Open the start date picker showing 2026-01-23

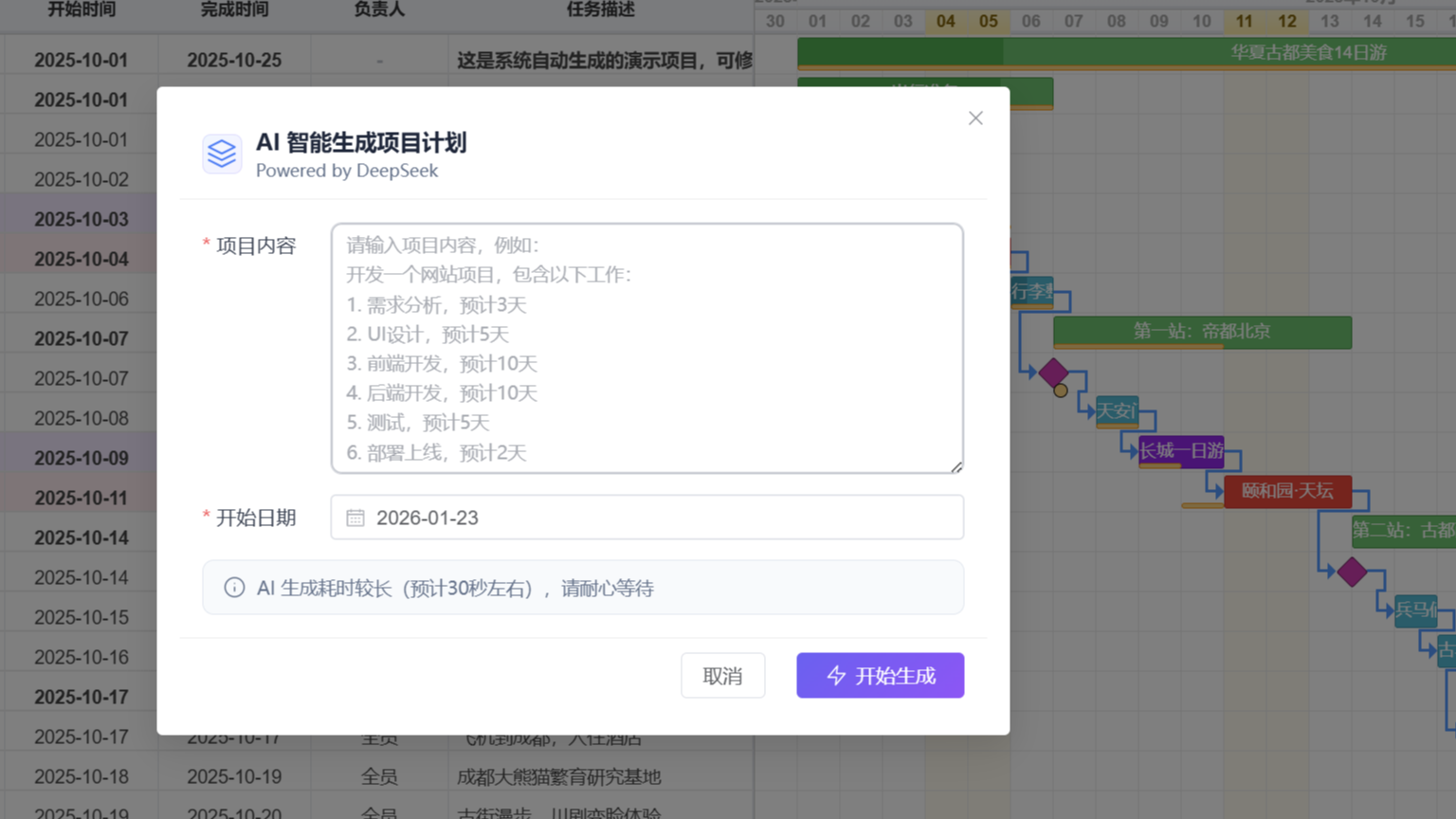click(647, 517)
